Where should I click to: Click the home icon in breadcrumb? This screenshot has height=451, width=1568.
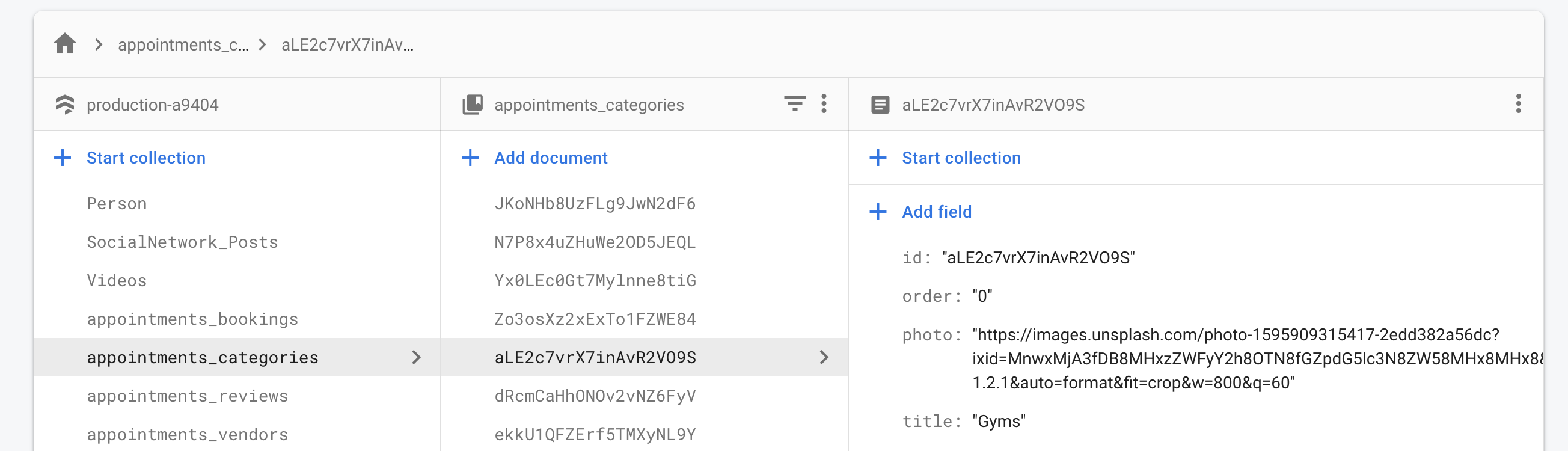click(64, 44)
